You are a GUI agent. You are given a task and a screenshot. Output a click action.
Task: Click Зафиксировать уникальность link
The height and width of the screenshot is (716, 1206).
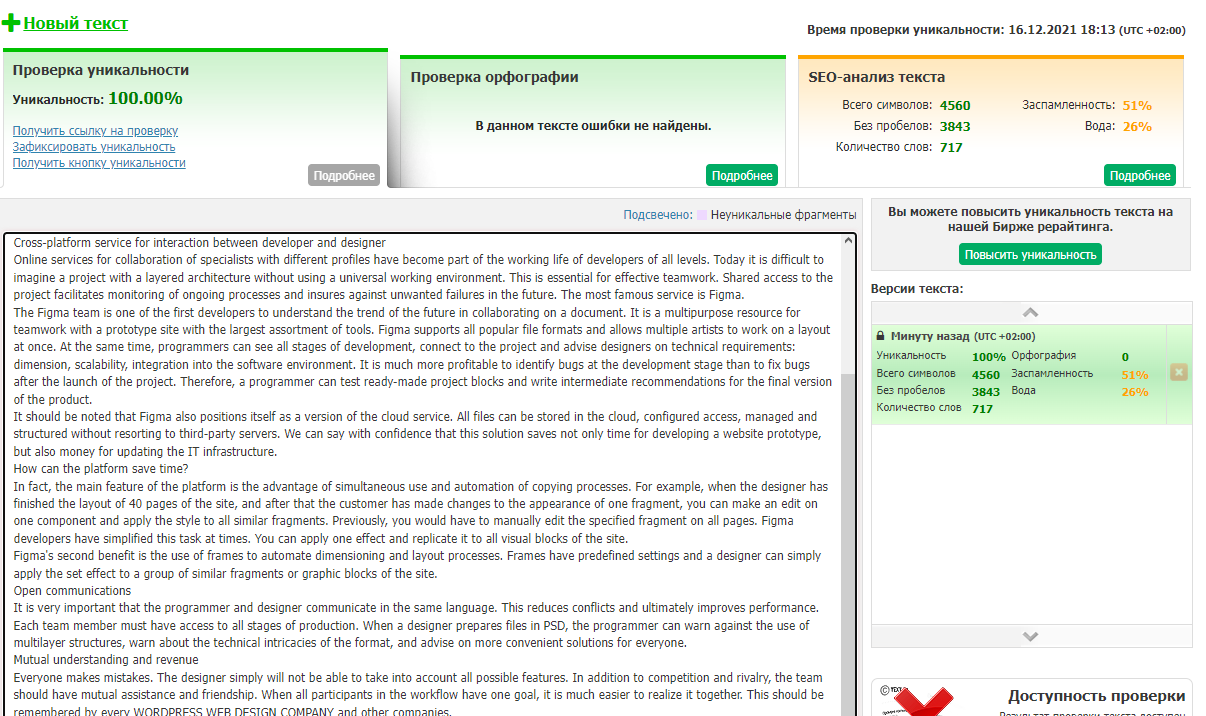(94, 147)
